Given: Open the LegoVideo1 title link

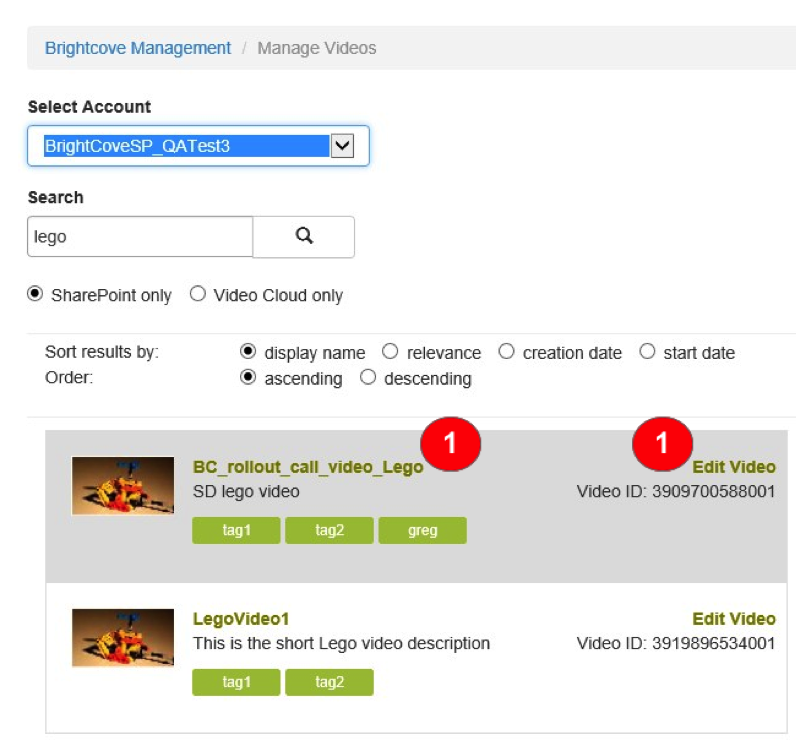Looking at the screenshot, I should click(x=240, y=619).
